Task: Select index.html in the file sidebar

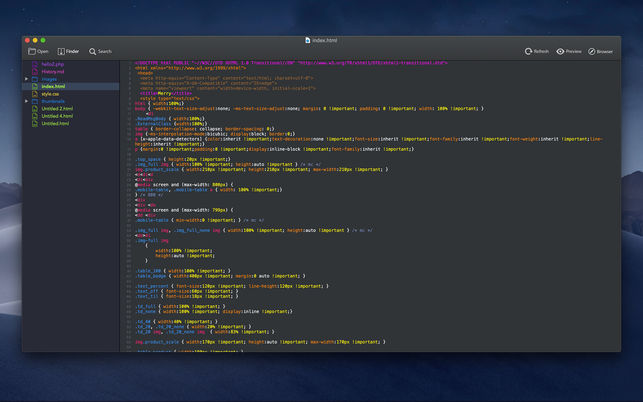Action: click(71, 86)
